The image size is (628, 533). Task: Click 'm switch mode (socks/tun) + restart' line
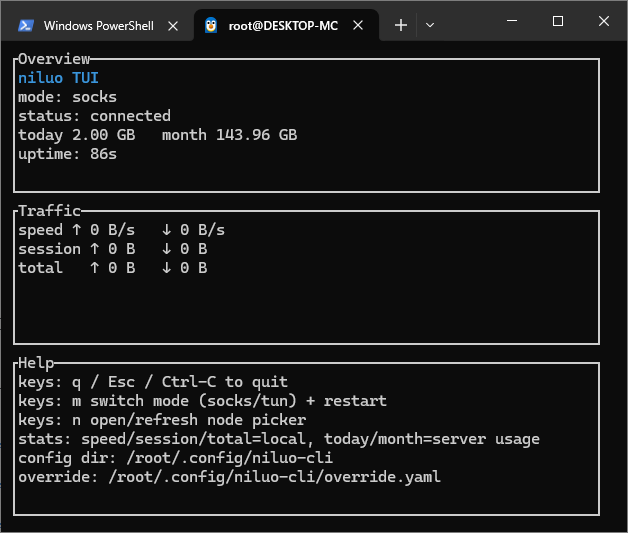pyautogui.click(x=203, y=401)
